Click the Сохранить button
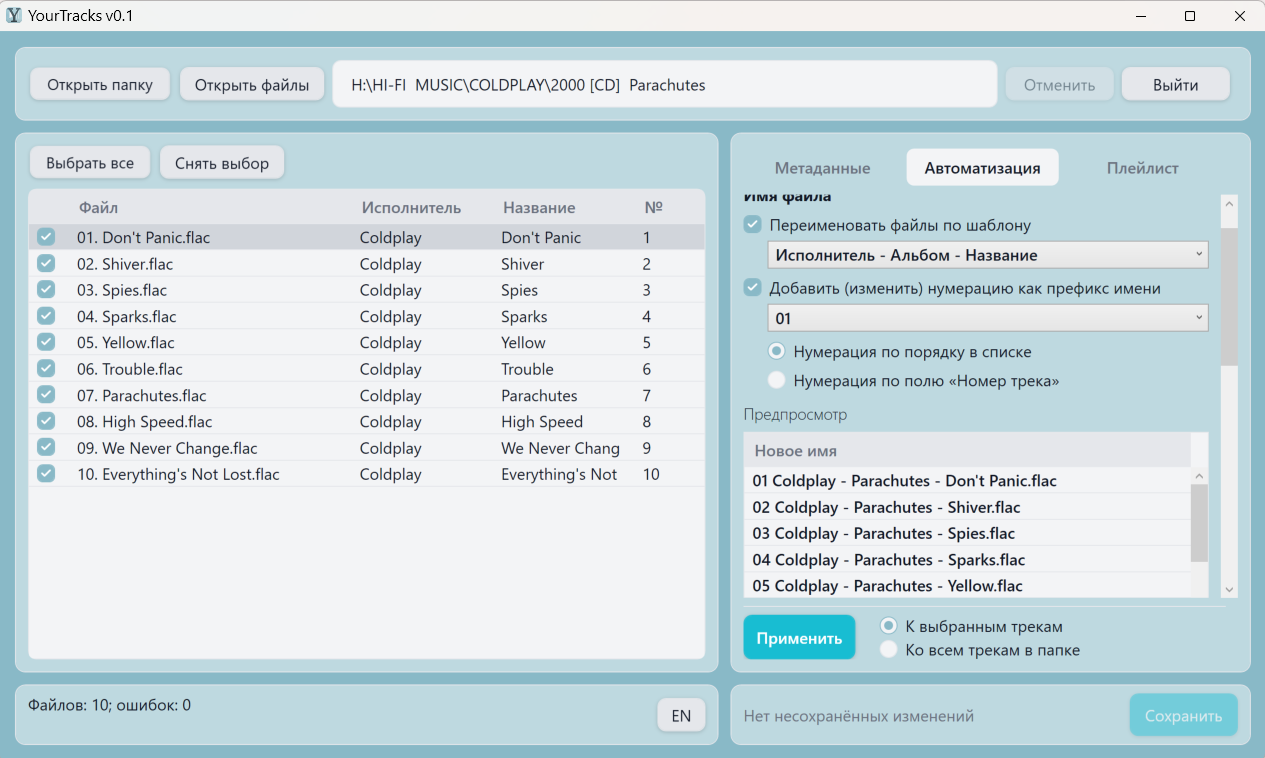 [x=1183, y=715]
